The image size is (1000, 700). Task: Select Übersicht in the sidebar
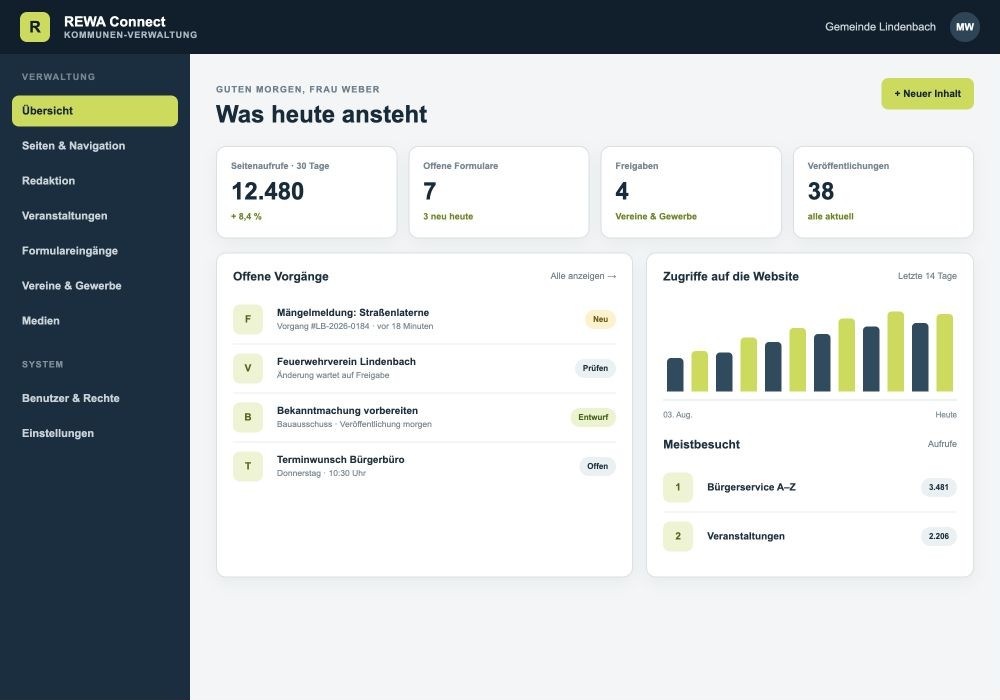tap(95, 111)
